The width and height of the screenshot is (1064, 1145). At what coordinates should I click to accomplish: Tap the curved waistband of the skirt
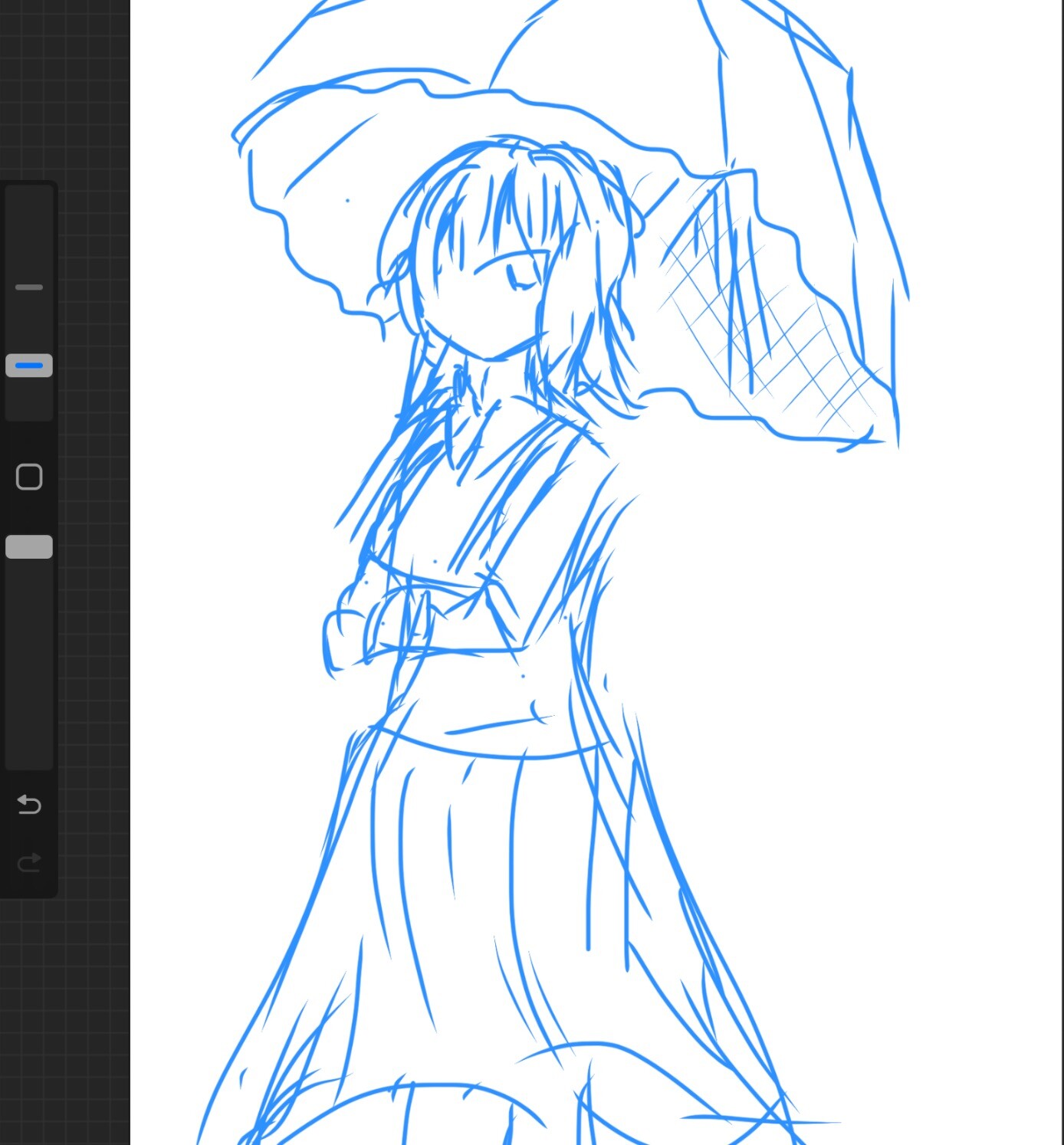[x=491, y=751]
